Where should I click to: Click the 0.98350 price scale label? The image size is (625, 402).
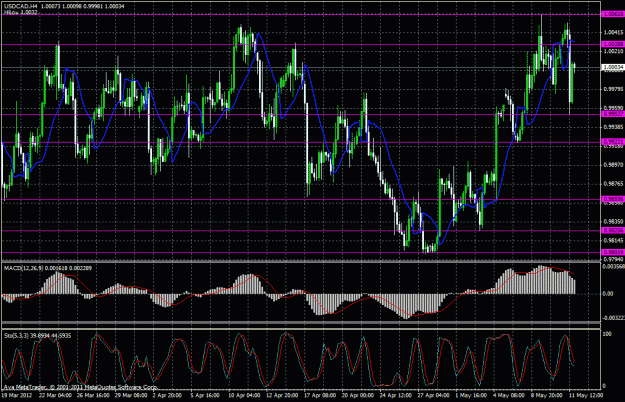pyautogui.click(x=614, y=222)
